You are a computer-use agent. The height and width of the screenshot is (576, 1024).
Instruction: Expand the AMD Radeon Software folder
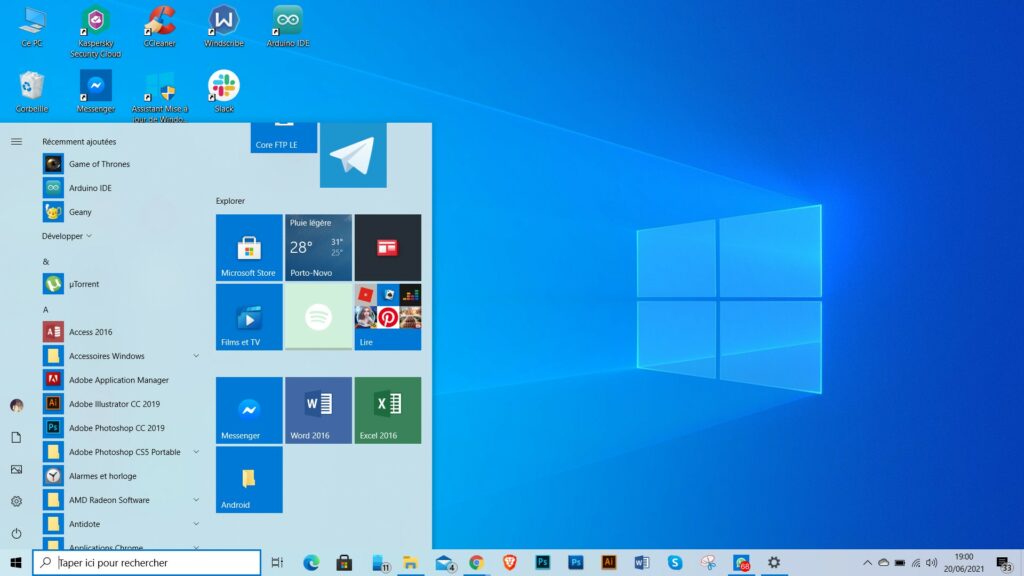tap(121, 500)
